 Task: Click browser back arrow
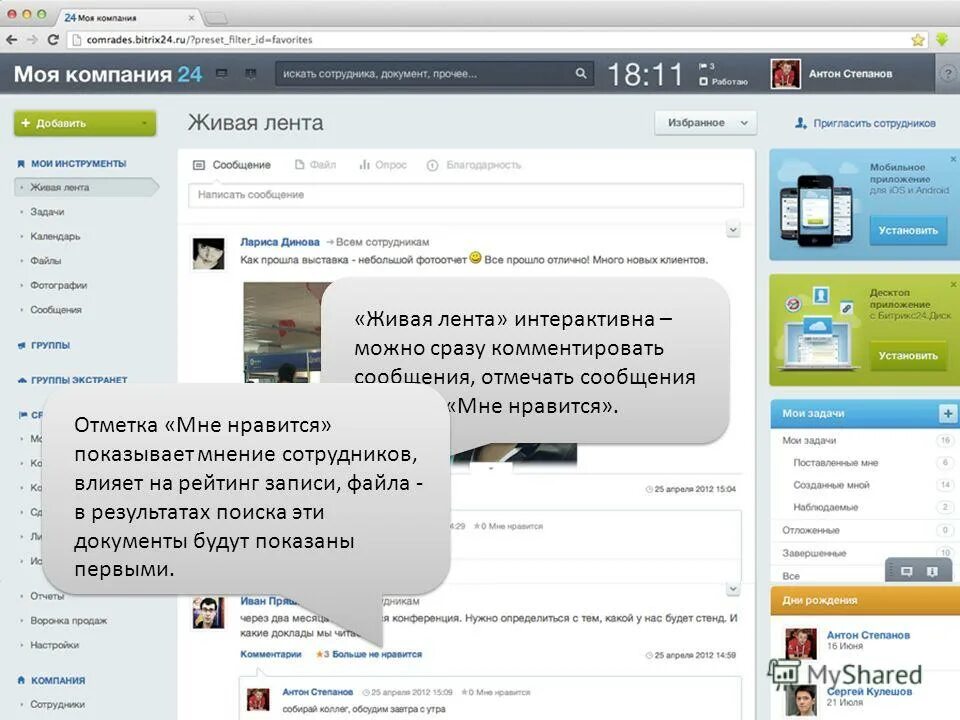pyautogui.click(x=12, y=40)
